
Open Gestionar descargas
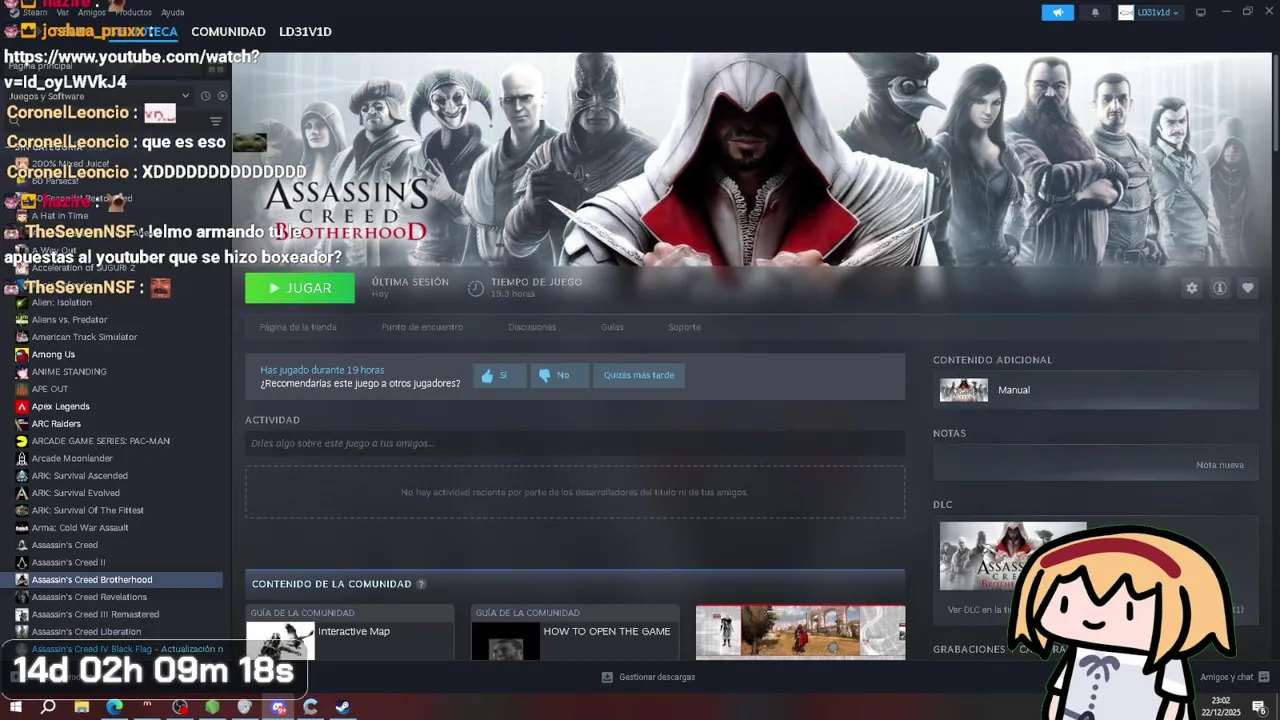pos(648,677)
